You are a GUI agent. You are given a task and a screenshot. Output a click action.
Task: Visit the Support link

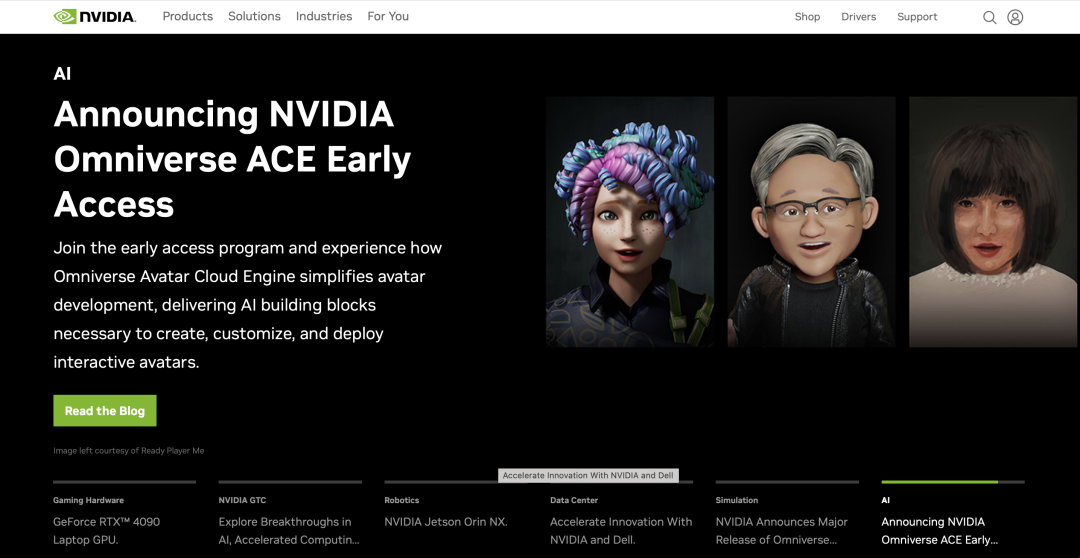[x=917, y=17]
